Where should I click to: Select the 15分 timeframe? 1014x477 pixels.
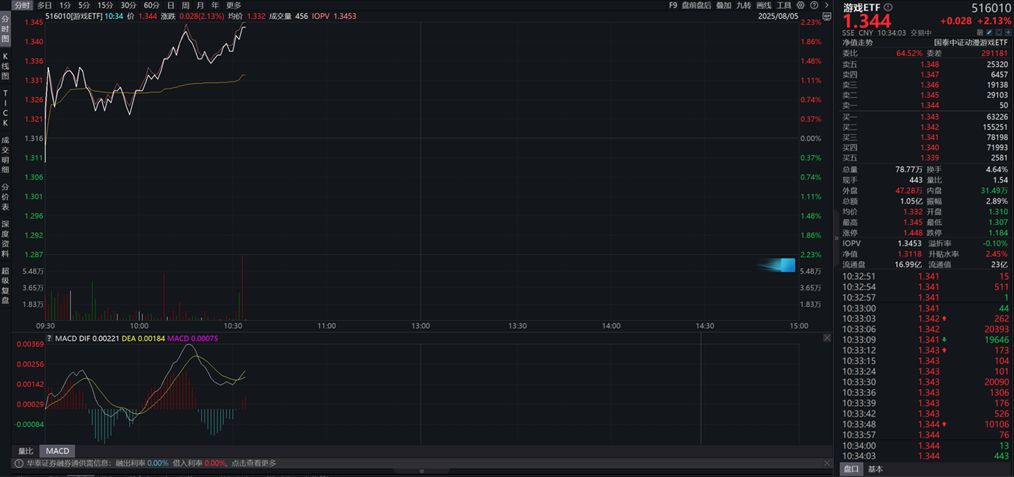(x=105, y=5)
